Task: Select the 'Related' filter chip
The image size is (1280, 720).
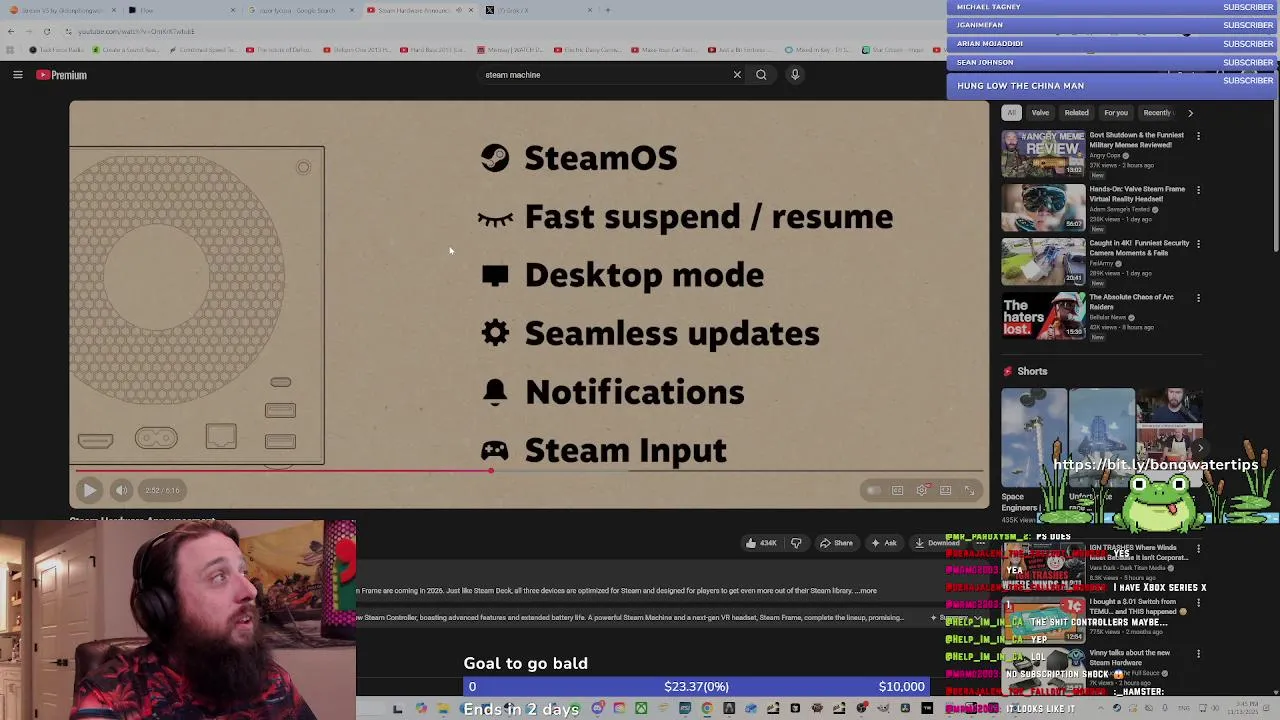Action: [1076, 113]
